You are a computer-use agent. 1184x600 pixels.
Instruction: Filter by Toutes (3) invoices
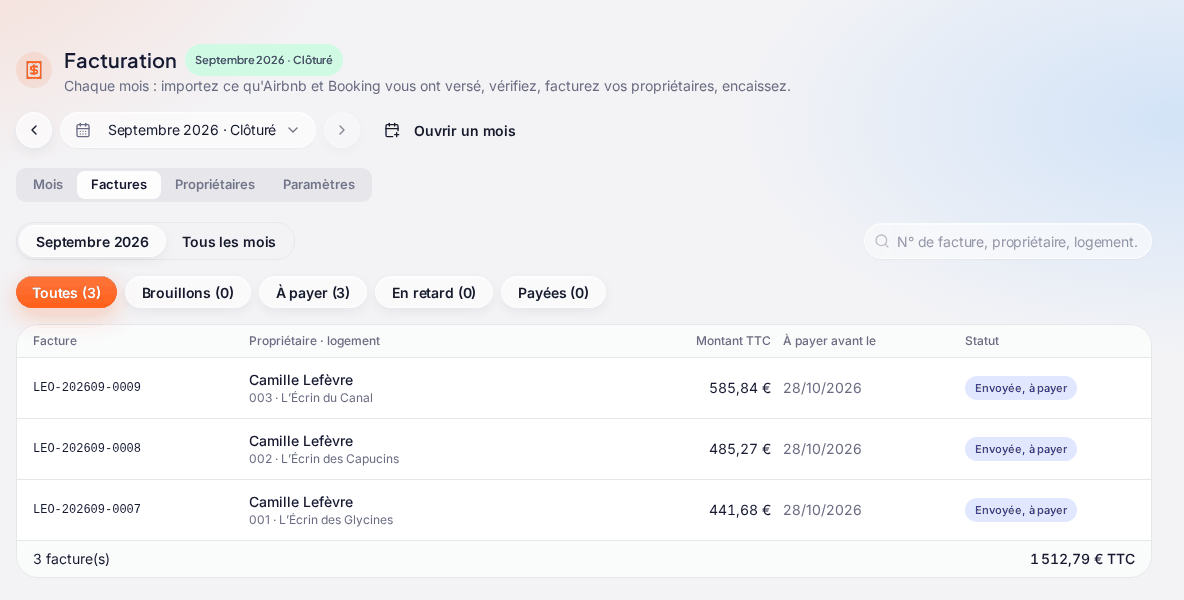click(66, 293)
